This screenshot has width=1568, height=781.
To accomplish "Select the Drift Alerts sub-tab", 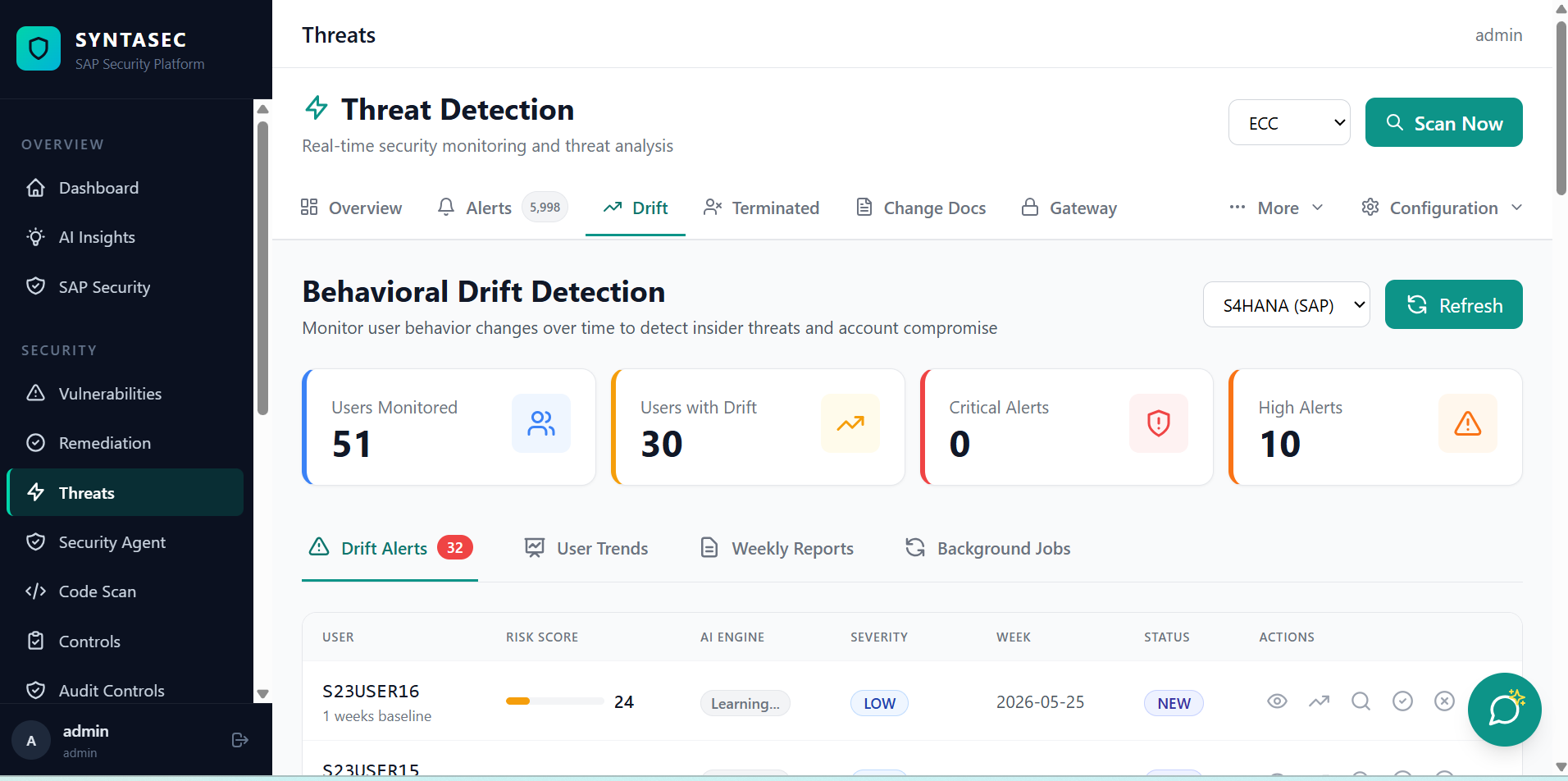I will click(x=390, y=548).
